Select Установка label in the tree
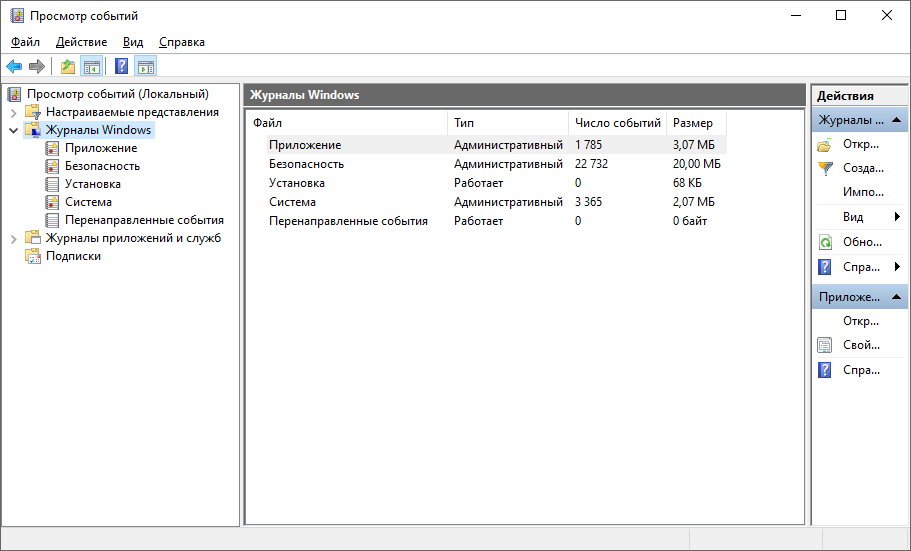Image resolution: width=911 pixels, height=551 pixels. tap(93, 184)
